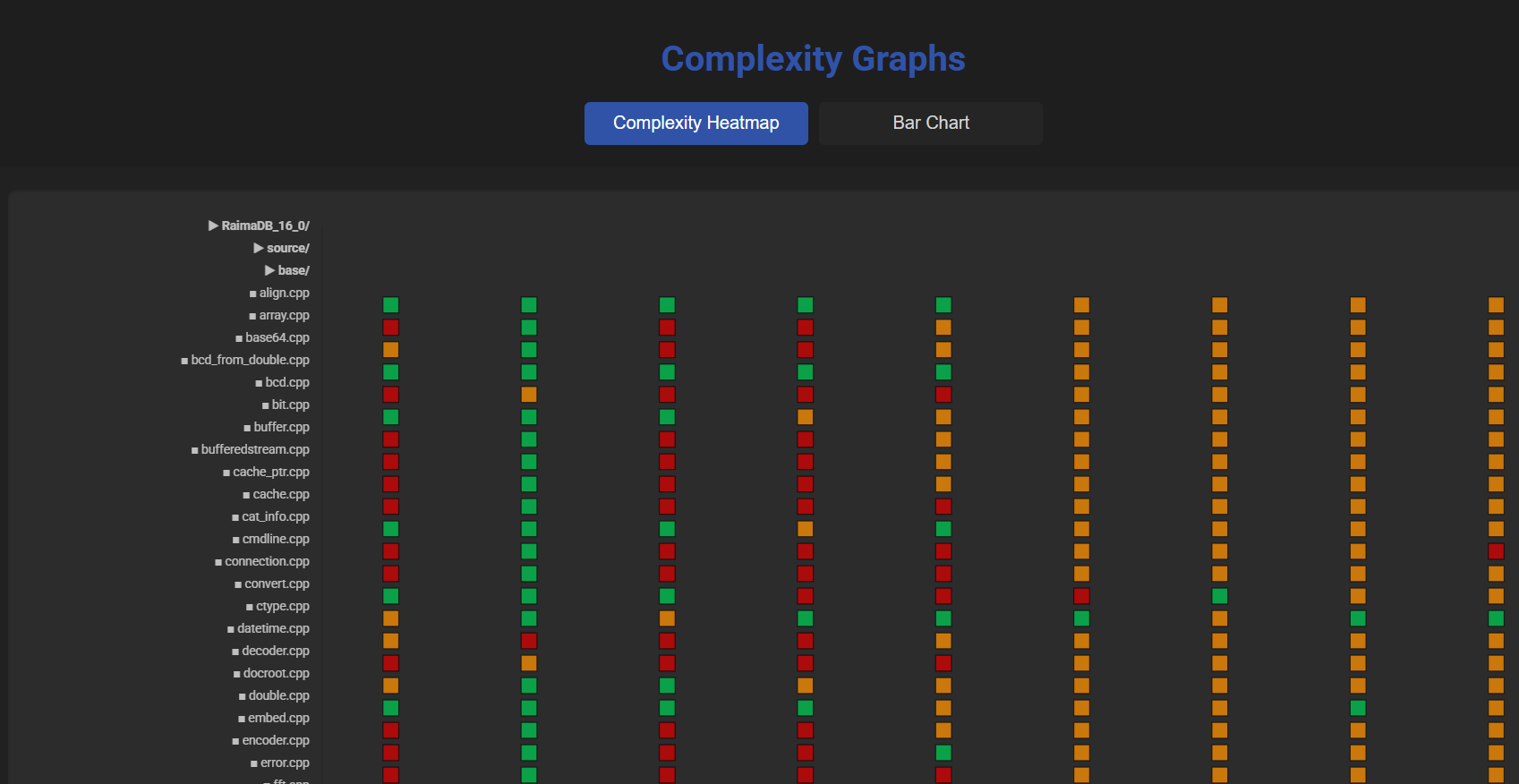1519x784 pixels.
Task: Select error.cpp file label
Action: (x=280, y=763)
